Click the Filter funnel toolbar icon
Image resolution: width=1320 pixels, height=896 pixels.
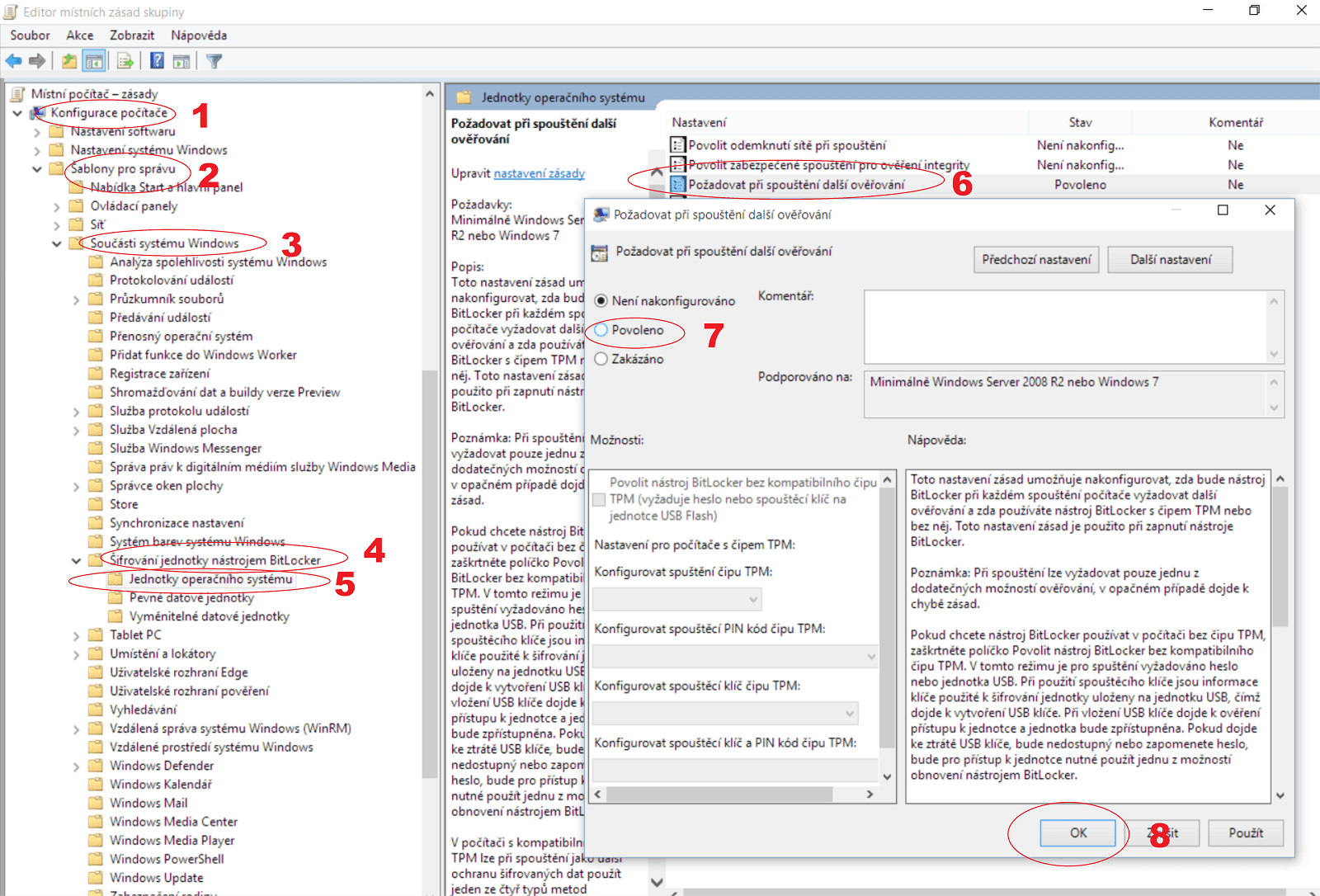tap(214, 61)
